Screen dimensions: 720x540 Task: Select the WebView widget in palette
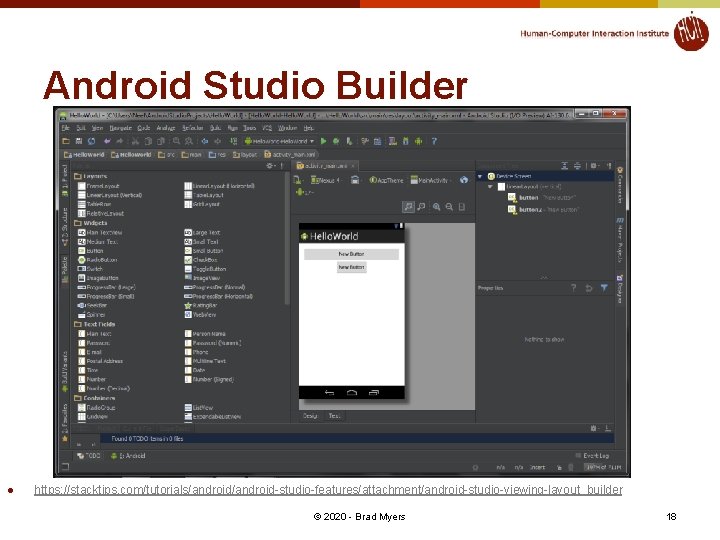200,315
